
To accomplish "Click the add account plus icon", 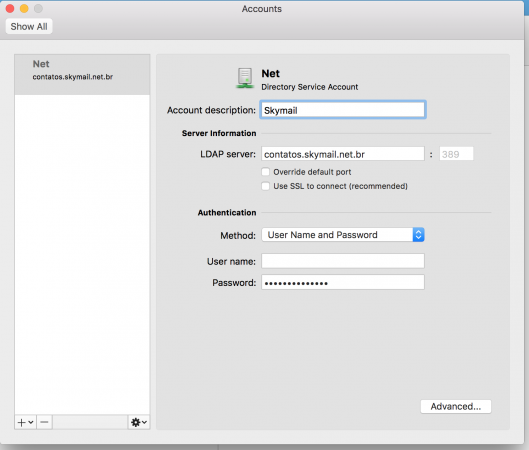I will (x=22, y=422).
